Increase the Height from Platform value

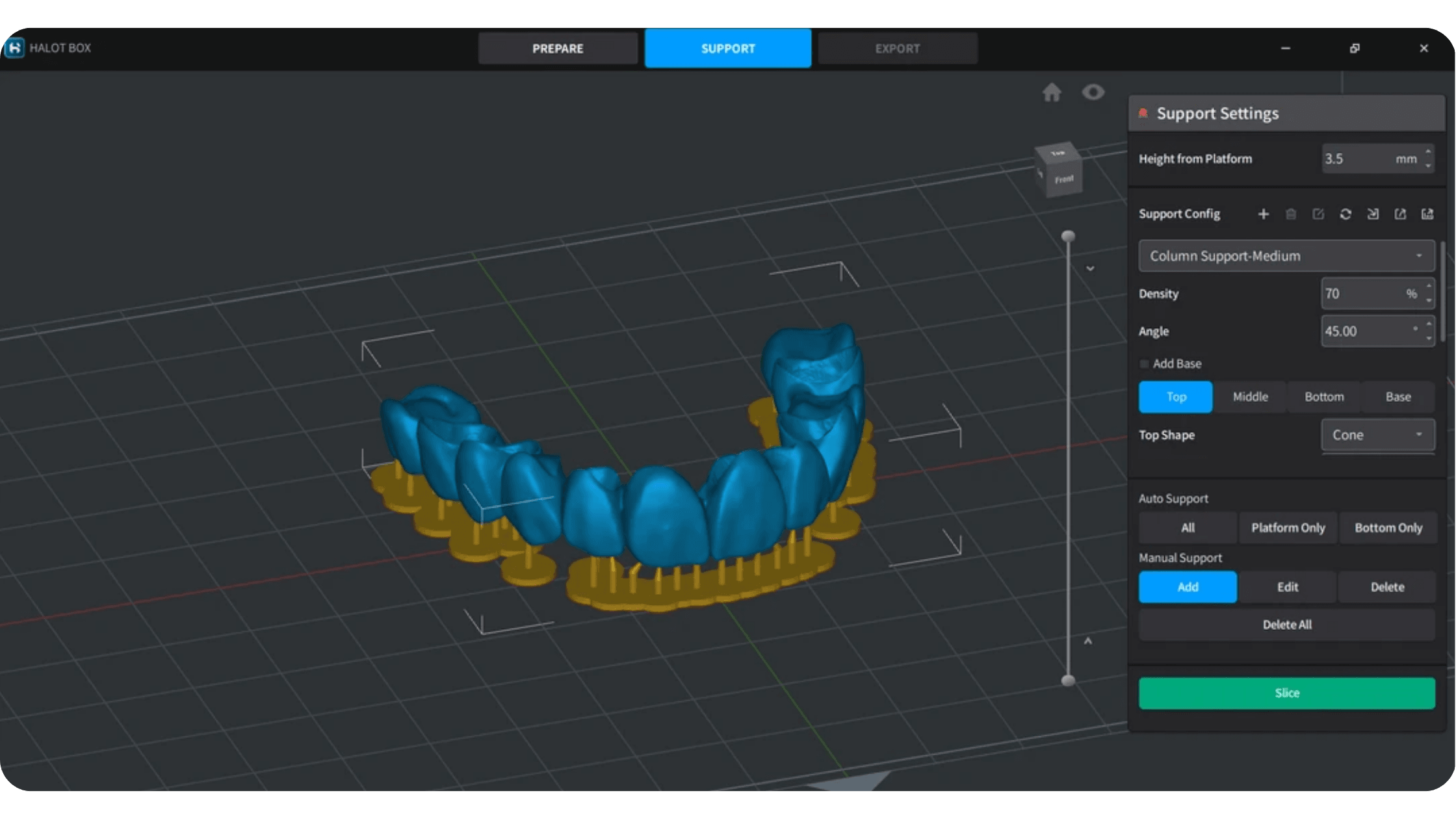pos(1428,152)
